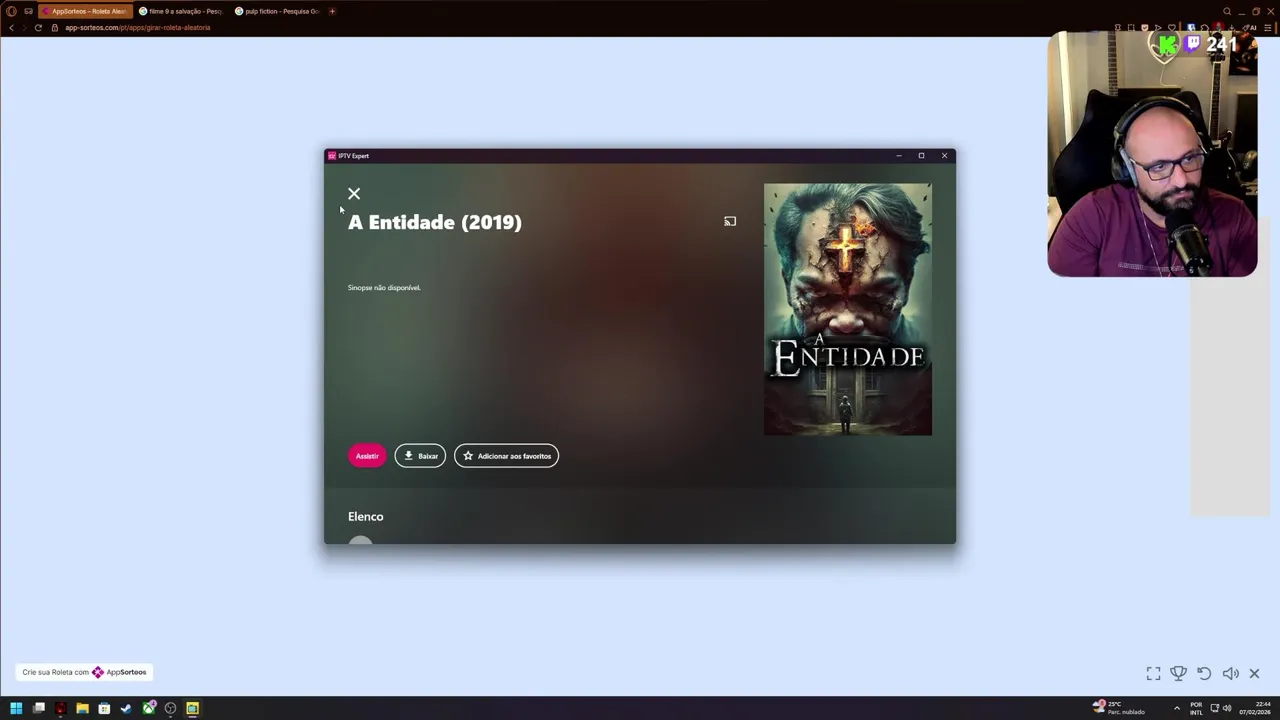The width and height of the screenshot is (1280, 720).
Task: Open the AI assistant toolbar button
Action: (x=1250, y=27)
